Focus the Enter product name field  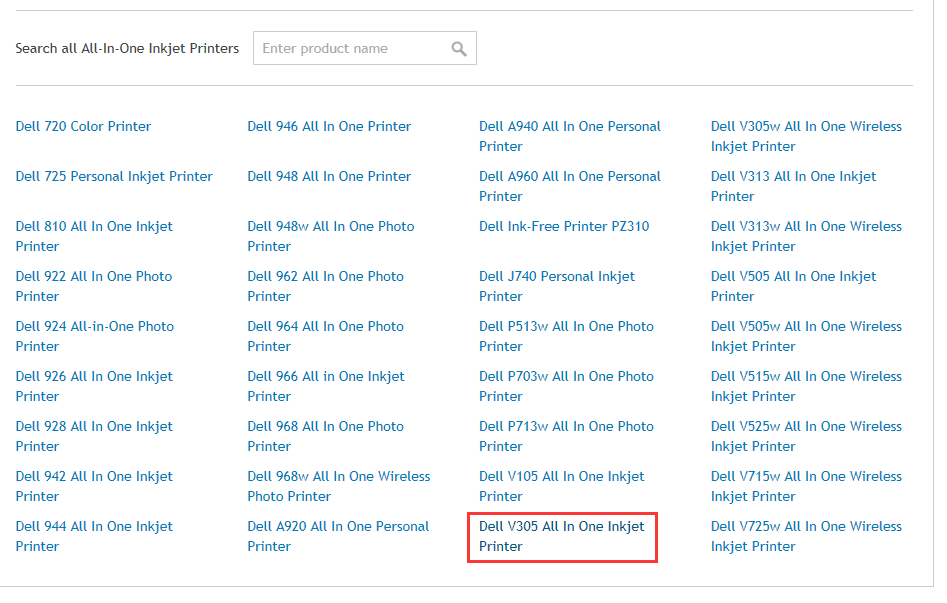point(364,48)
